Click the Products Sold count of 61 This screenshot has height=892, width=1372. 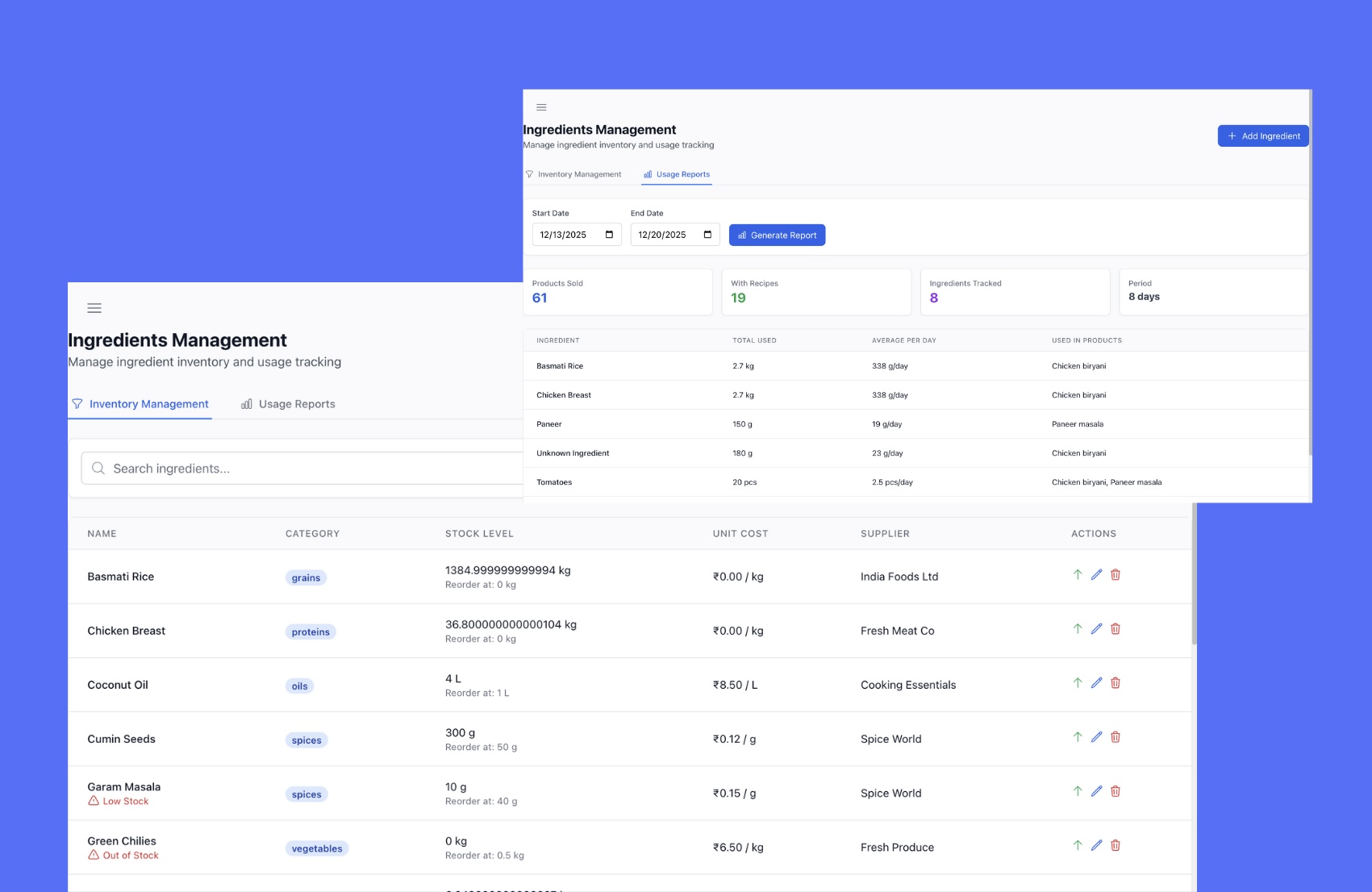(539, 298)
